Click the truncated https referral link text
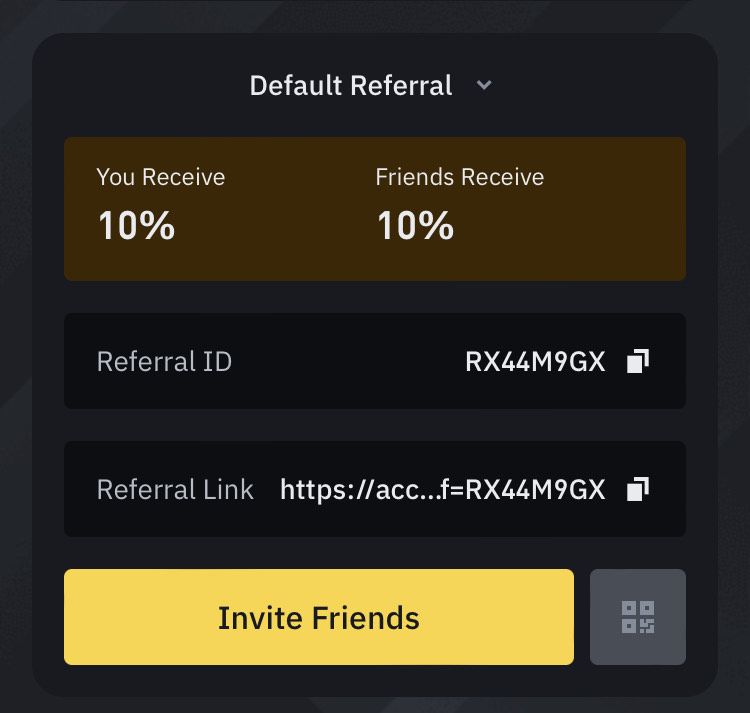 point(442,489)
